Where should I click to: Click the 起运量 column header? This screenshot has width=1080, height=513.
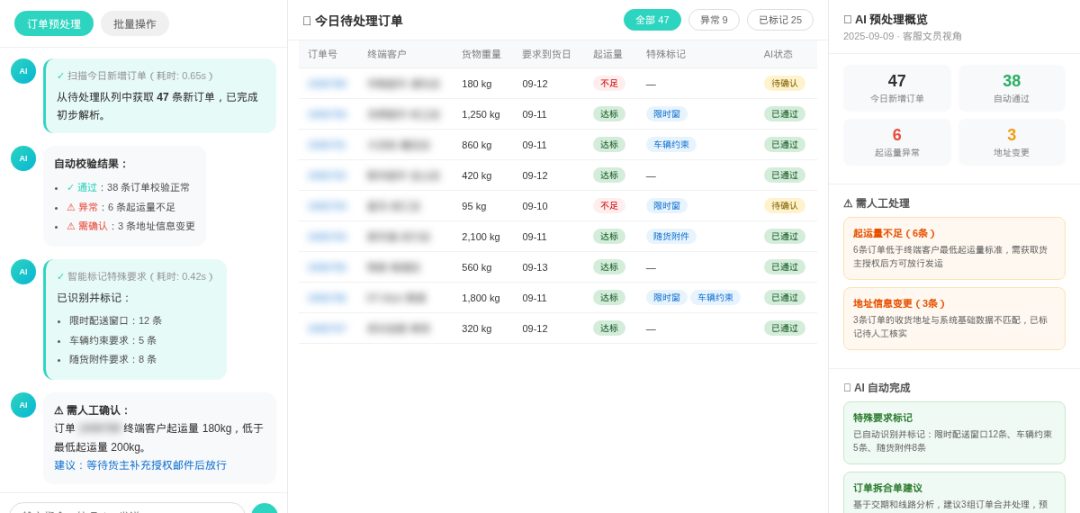pyautogui.click(x=608, y=54)
